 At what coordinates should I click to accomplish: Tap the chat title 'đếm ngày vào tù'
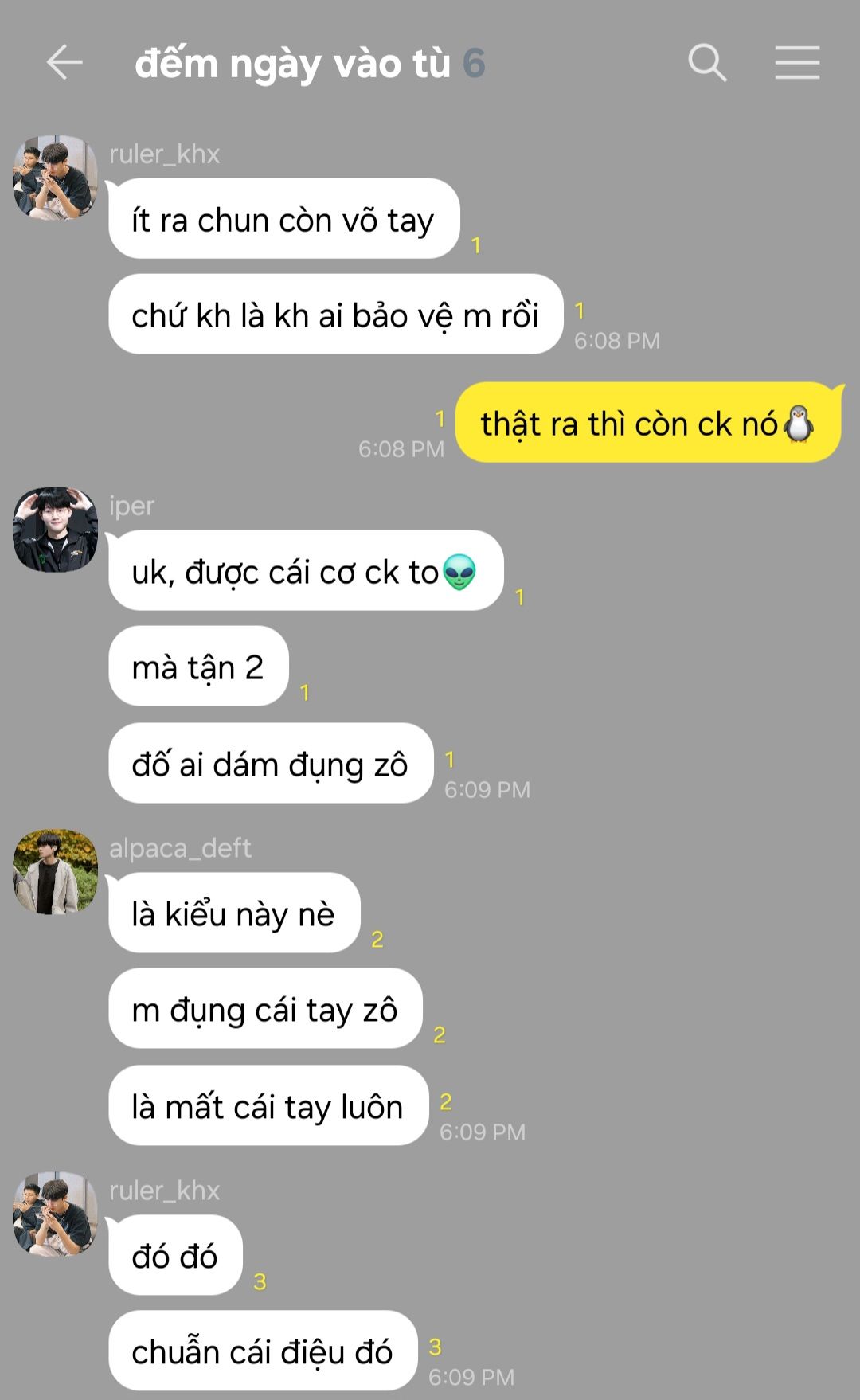[292, 64]
